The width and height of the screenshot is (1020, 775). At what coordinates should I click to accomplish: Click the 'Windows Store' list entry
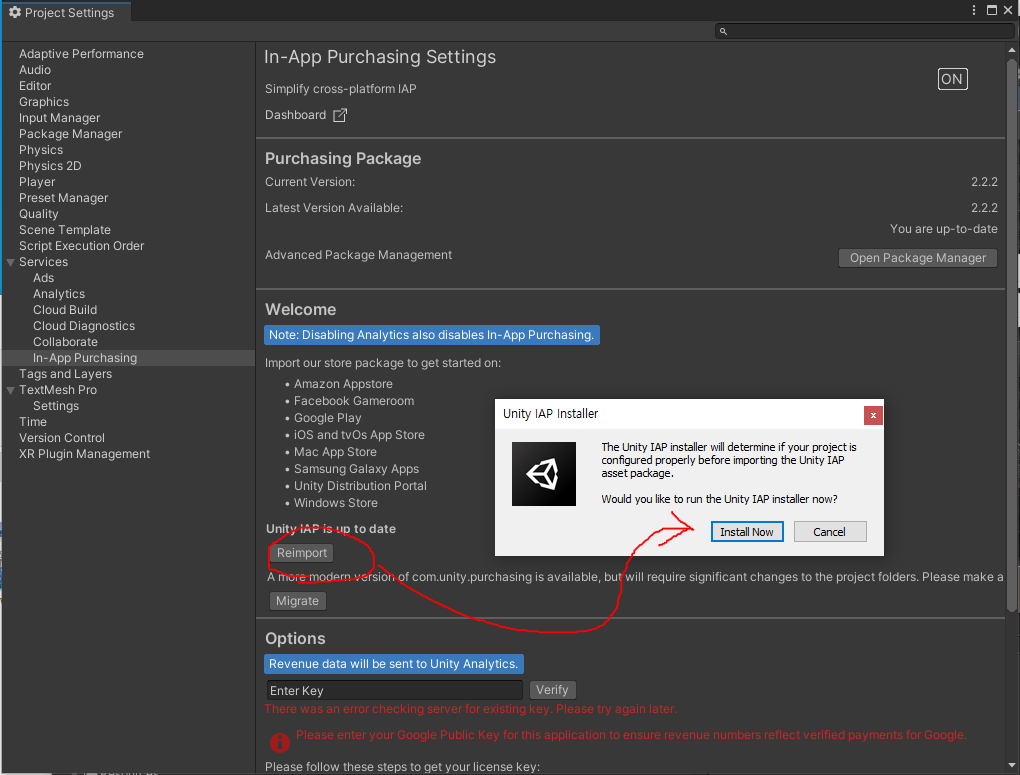pyautogui.click(x=335, y=503)
